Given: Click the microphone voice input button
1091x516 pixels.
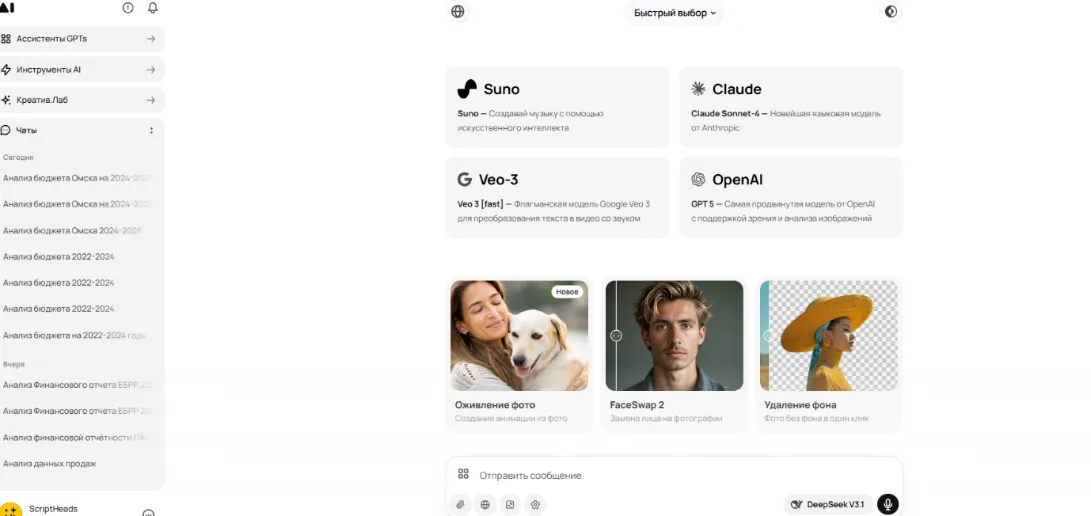Looking at the screenshot, I should [888, 504].
